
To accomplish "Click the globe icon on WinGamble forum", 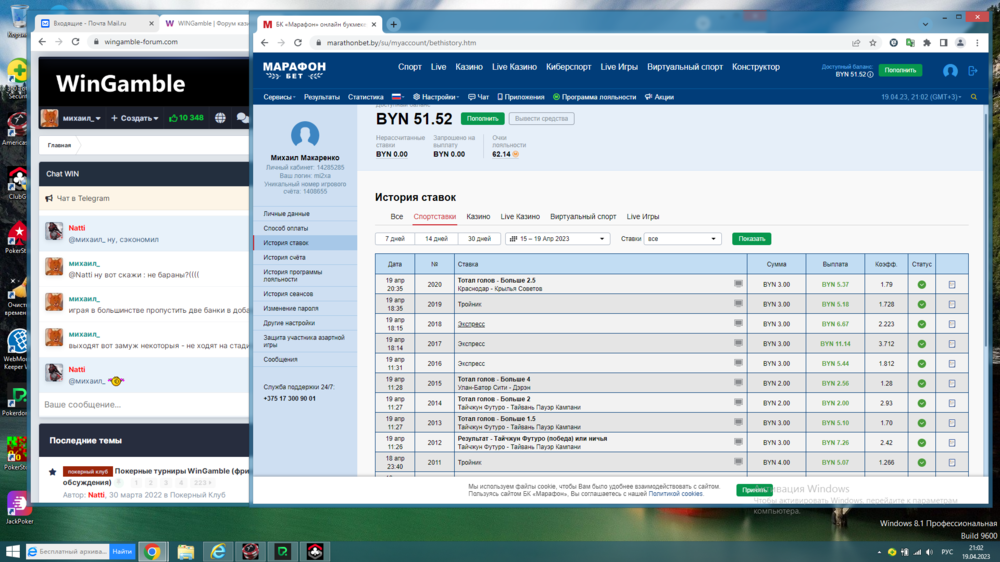I will point(220,118).
